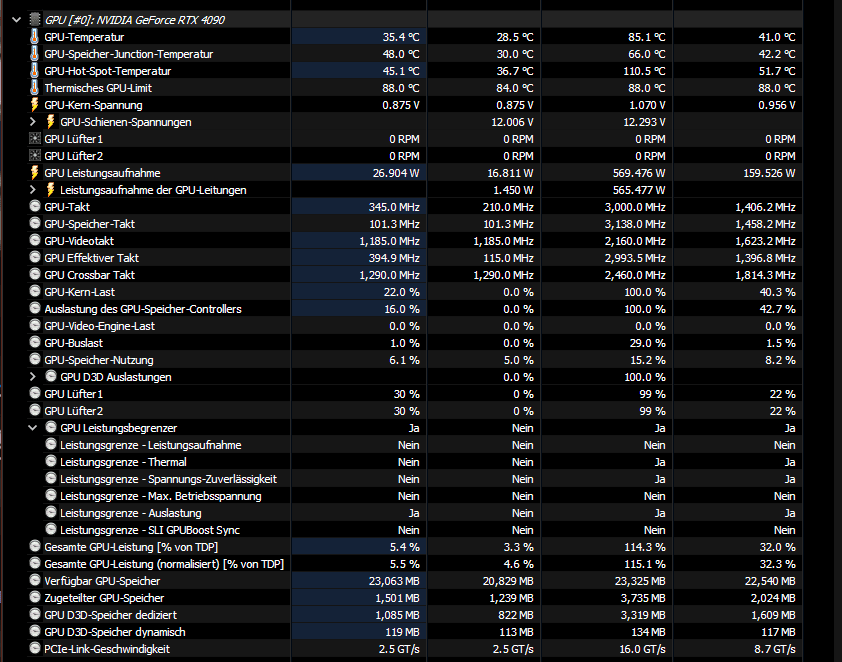
Task: Select GPU-Hot-Spot-Temperatur label
Action: click(107, 71)
